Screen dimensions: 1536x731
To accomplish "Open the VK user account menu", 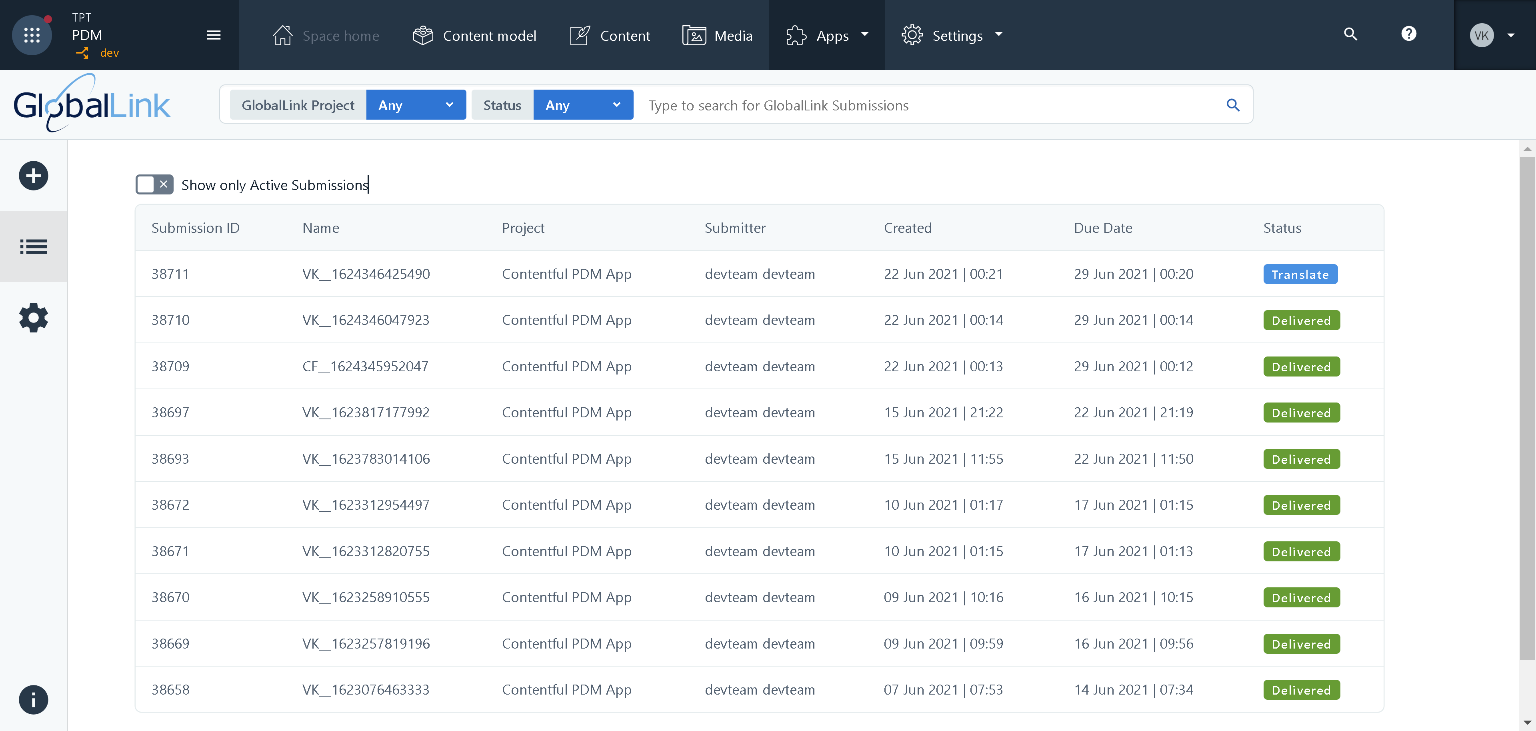I will point(1493,35).
